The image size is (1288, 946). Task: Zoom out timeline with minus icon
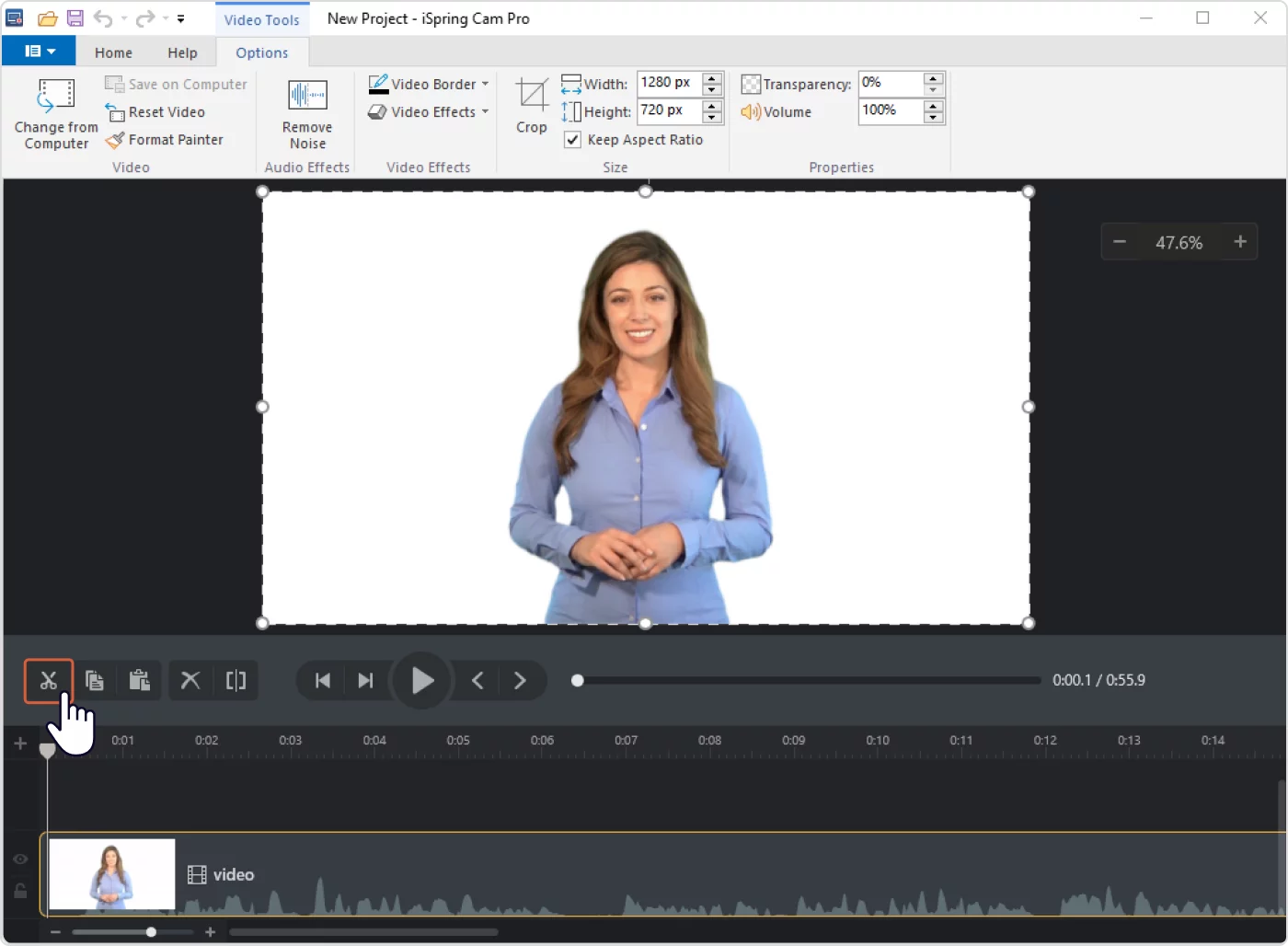(55, 932)
